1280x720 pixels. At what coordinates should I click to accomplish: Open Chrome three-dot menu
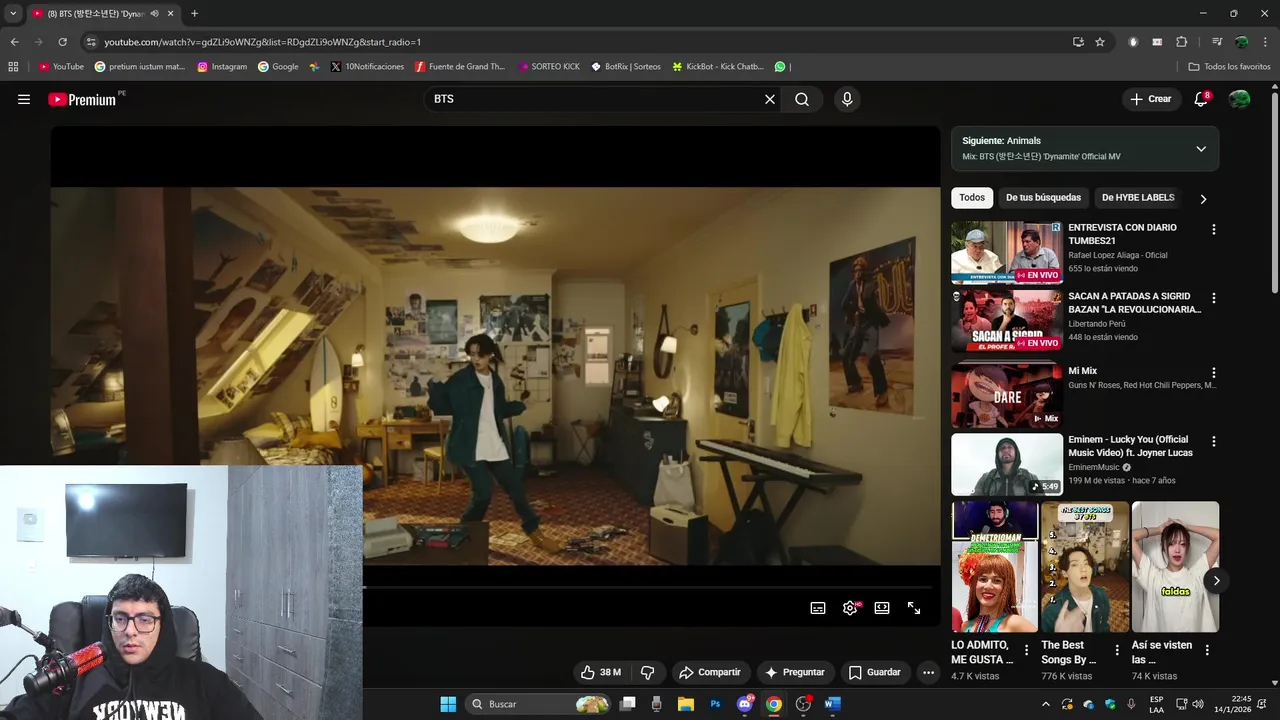[1266, 42]
